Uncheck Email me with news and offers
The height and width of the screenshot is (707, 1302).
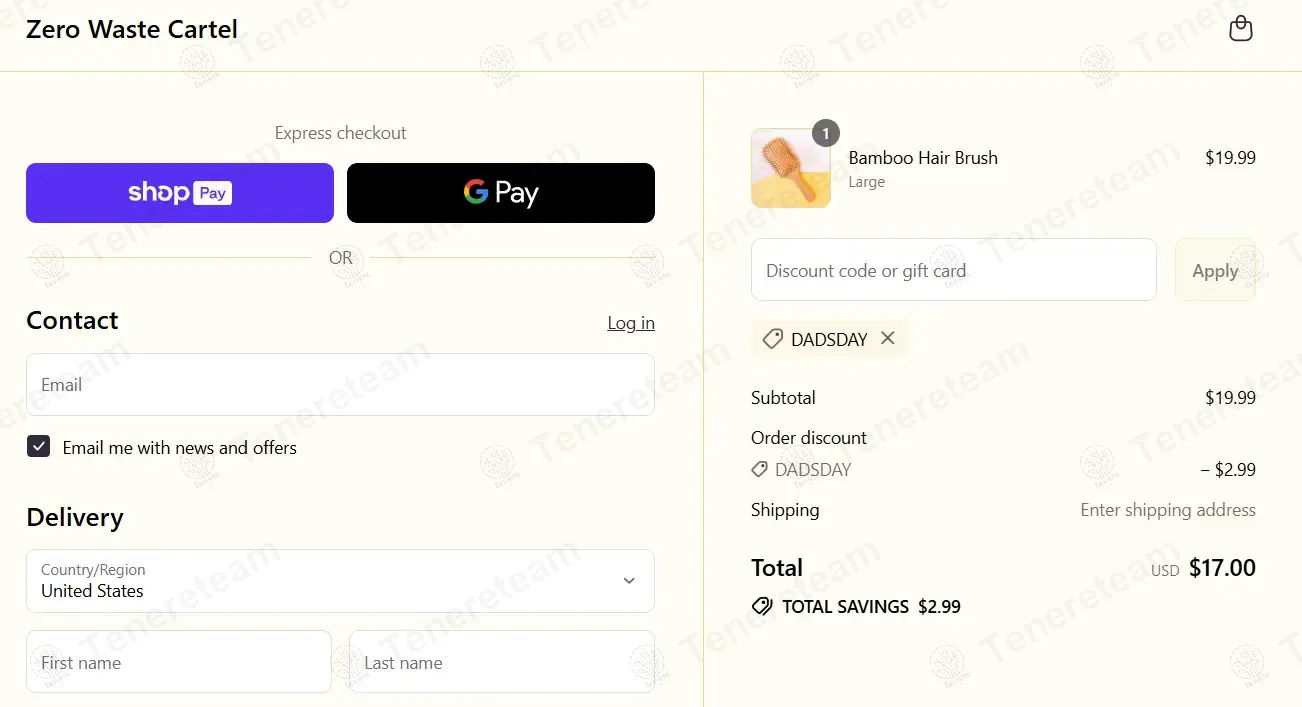point(39,447)
